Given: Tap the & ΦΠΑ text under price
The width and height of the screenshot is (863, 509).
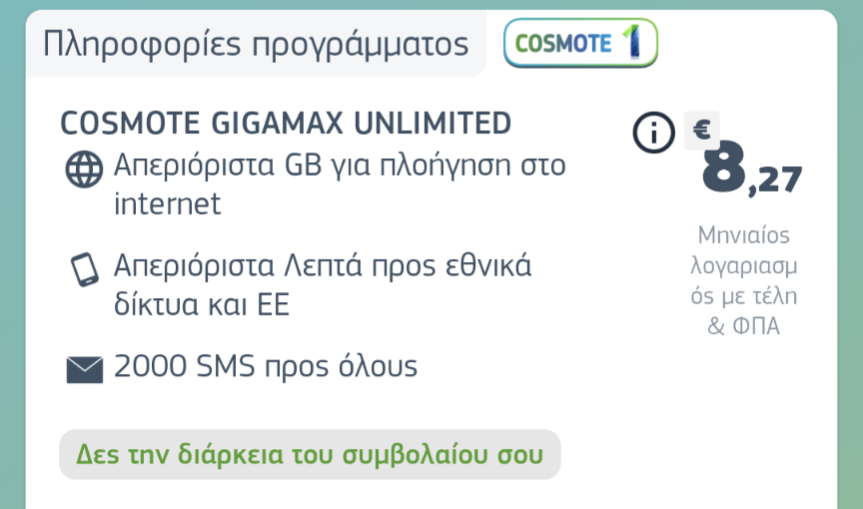Looking at the screenshot, I should (744, 326).
